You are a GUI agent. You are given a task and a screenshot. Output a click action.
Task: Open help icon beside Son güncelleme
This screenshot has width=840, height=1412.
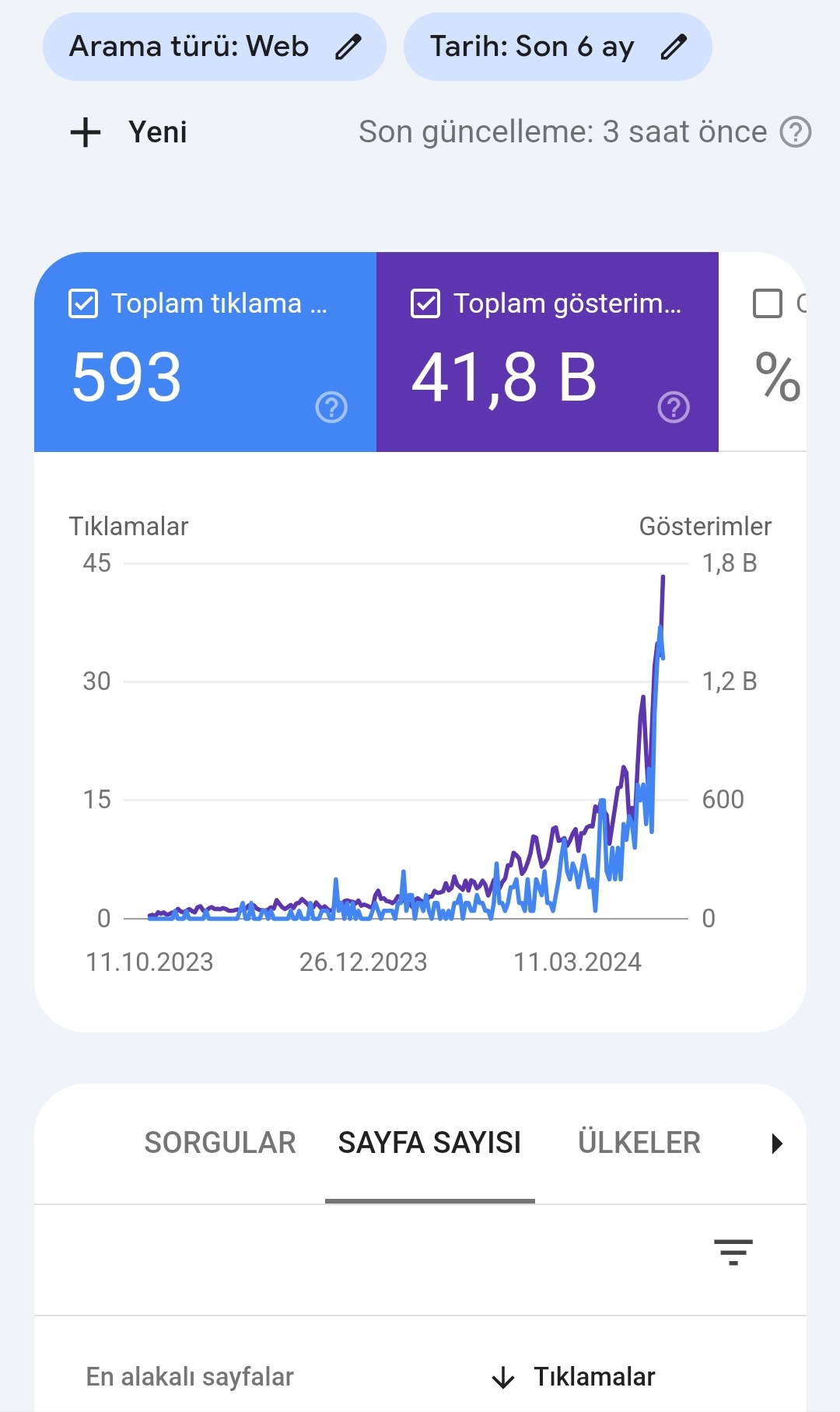pyautogui.click(x=796, y=132)
